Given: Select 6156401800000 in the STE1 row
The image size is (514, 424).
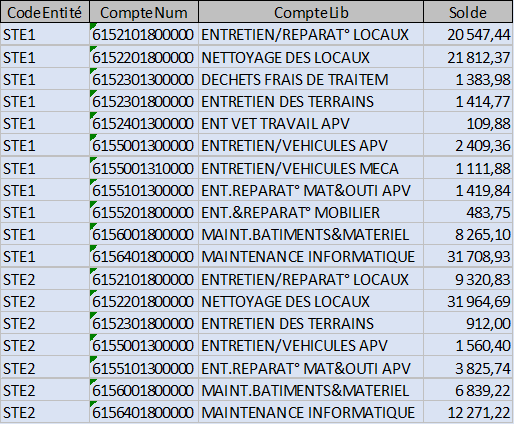Looking at the screenshot, I should coord(143,257).
